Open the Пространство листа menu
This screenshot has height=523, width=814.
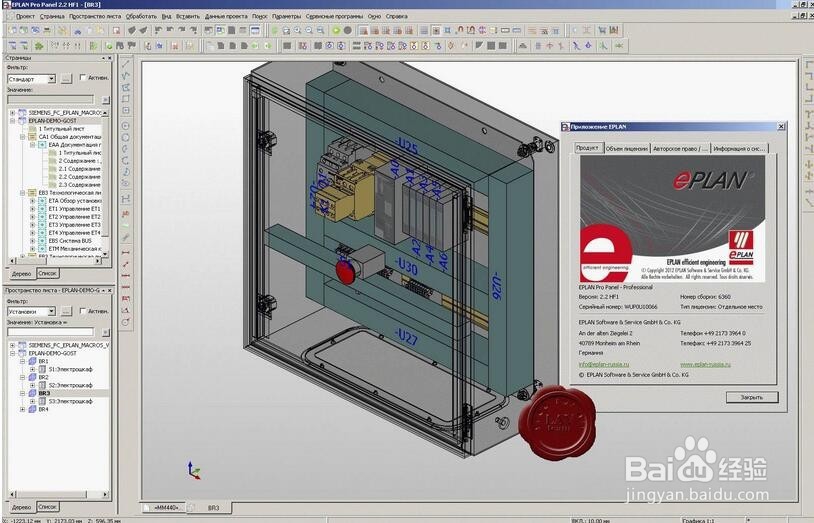[95, 16]
